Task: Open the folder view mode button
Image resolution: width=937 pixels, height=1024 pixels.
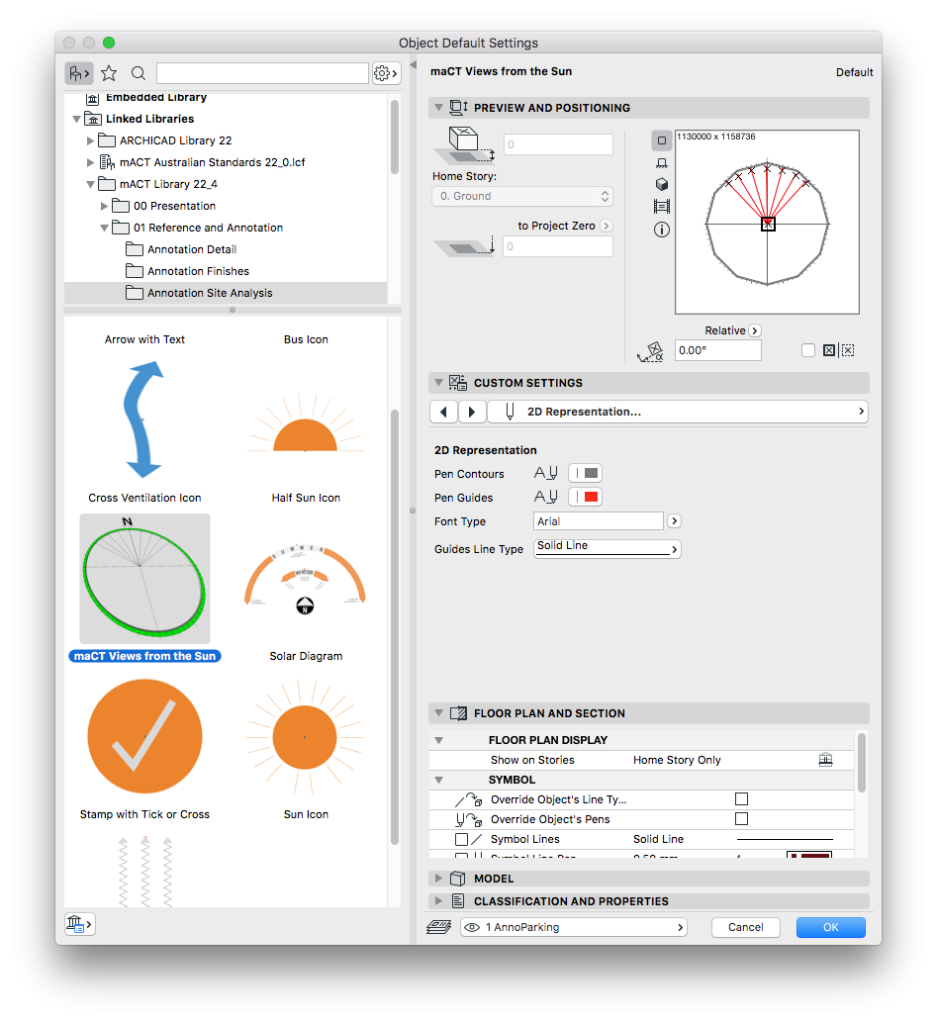Action: pyautogui.click(x=78, y=73)
